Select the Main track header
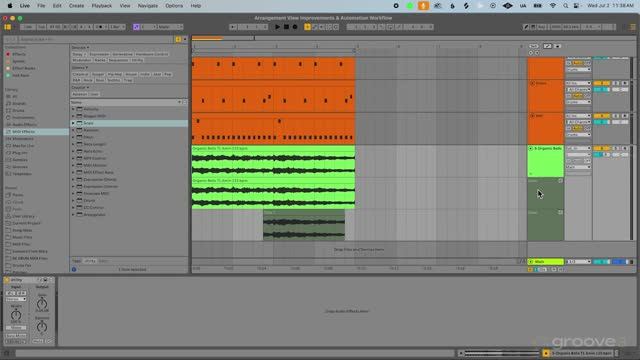Screen dimensions: 640x360 [545, 262]
